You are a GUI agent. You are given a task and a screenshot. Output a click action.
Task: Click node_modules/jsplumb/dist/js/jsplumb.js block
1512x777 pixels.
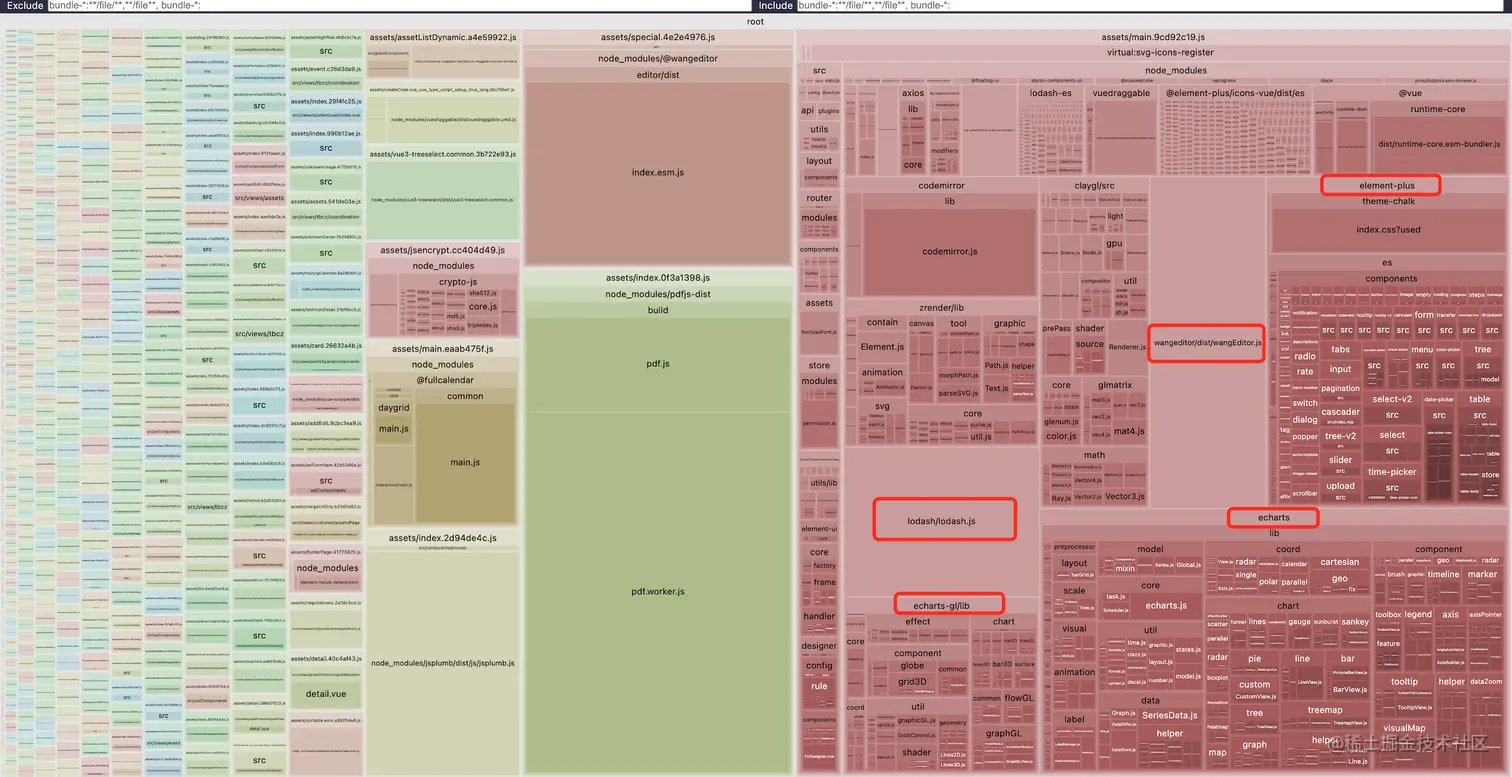coord(442,663)
